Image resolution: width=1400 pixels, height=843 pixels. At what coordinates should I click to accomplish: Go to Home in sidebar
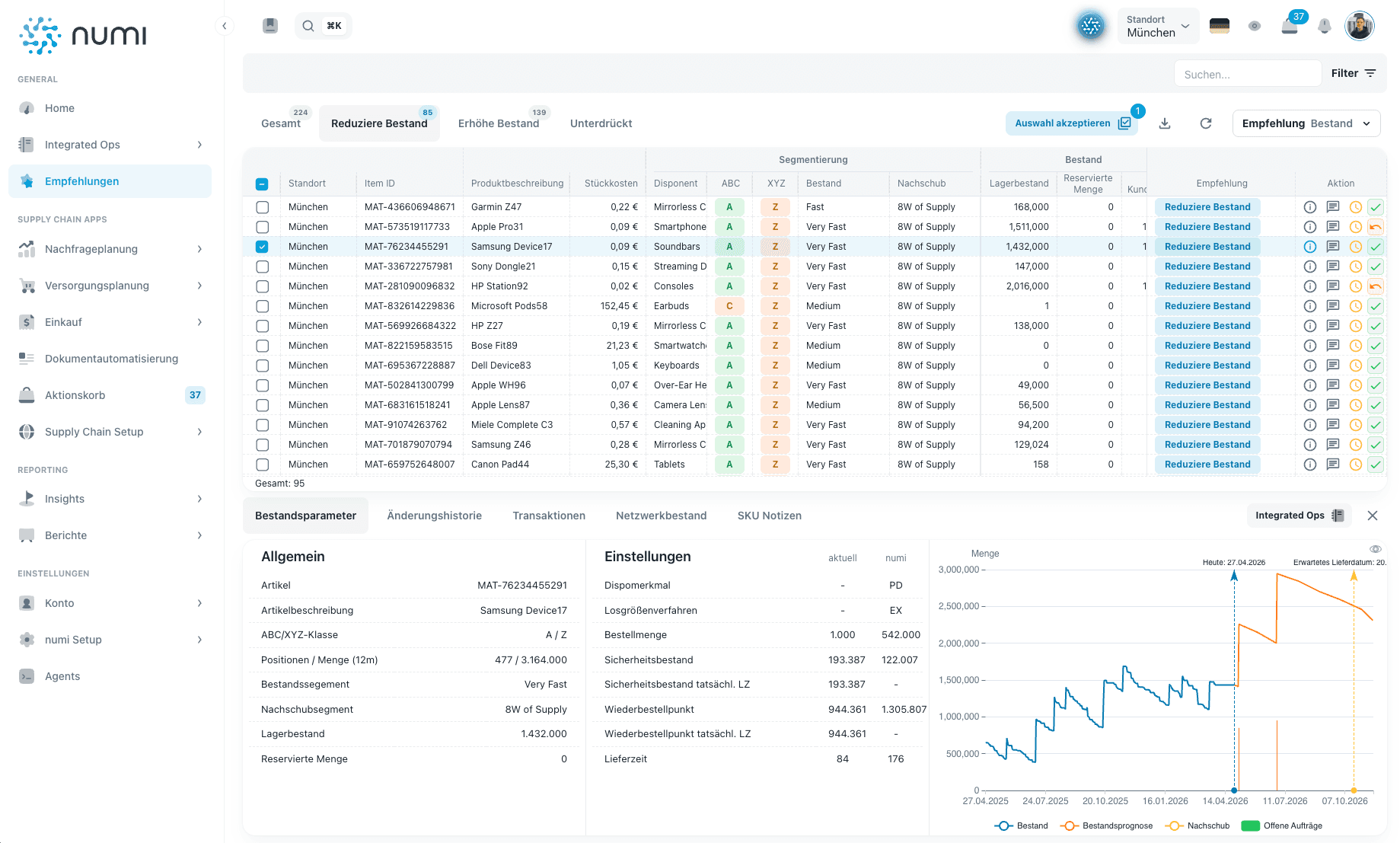tap(110, 108)
